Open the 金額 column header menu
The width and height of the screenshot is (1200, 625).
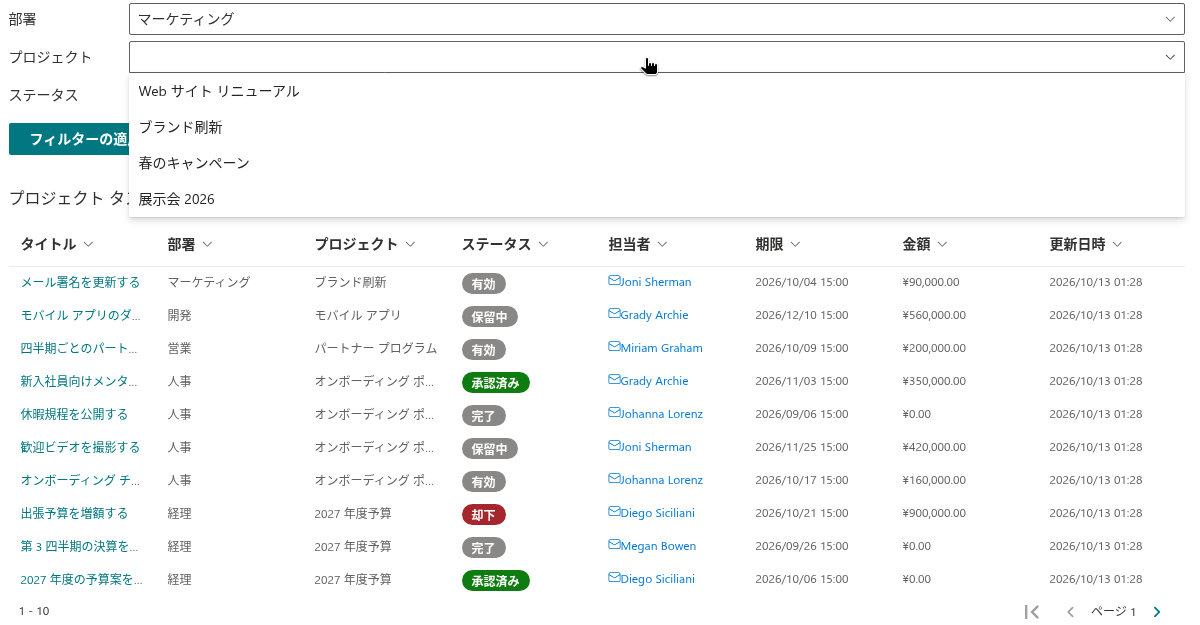[x=942, y=244]
